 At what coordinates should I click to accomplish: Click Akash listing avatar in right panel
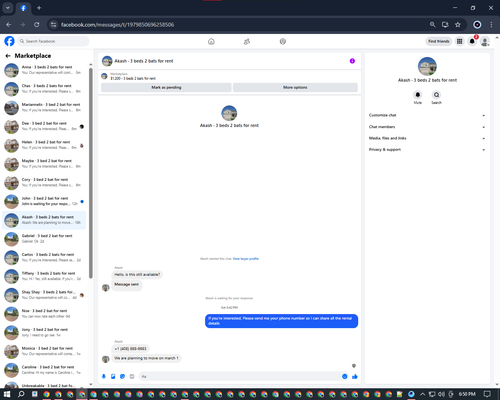(x=427, y=66)
